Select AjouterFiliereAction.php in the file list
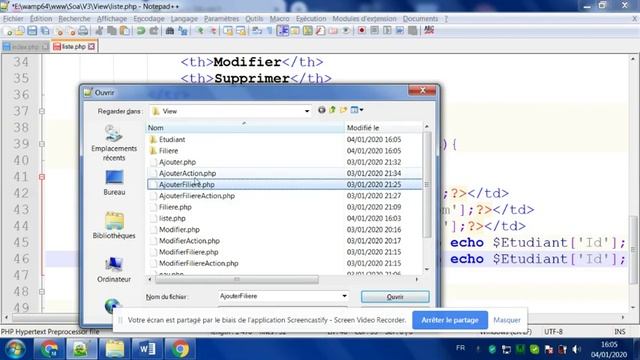640x360 pixels. [x=284, y=196]
